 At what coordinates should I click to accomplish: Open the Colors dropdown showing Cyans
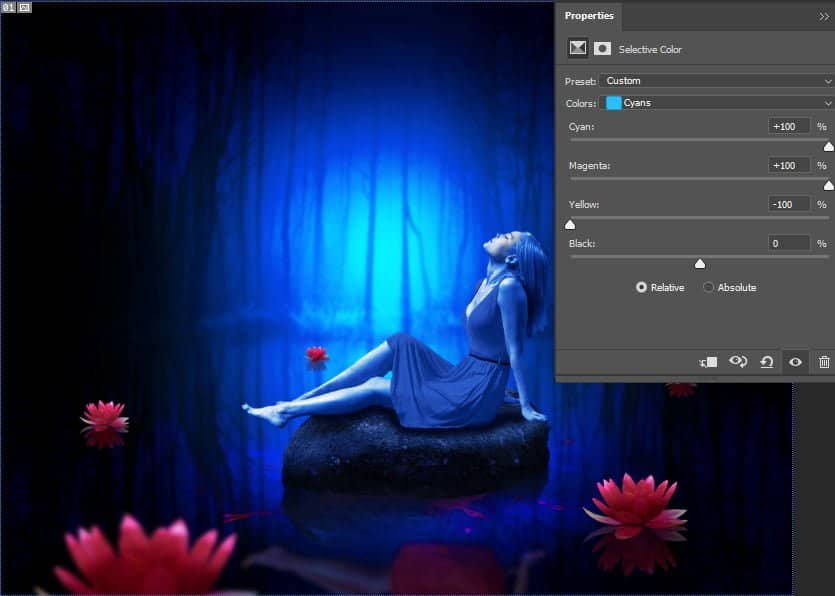pyautogui.click(x=716, y=103)
